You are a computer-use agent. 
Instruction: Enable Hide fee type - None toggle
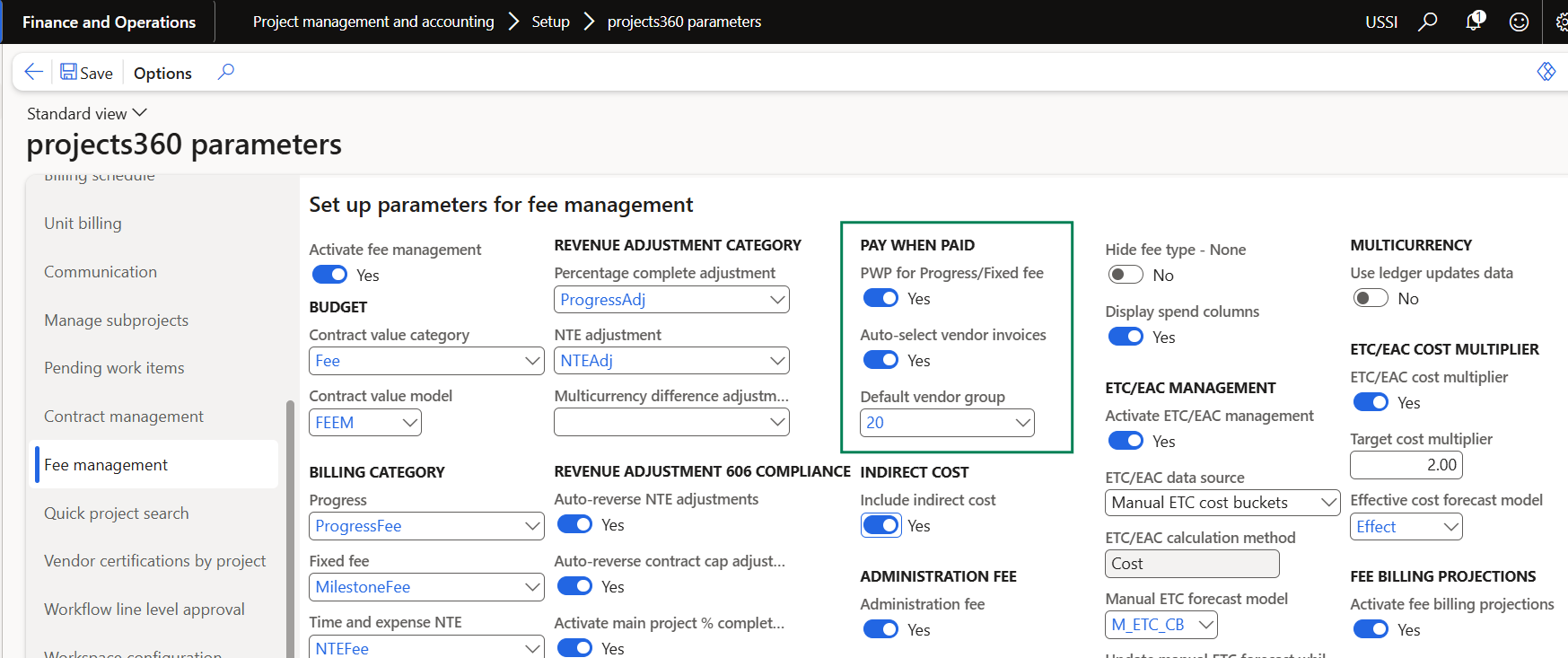[1126, 275]
